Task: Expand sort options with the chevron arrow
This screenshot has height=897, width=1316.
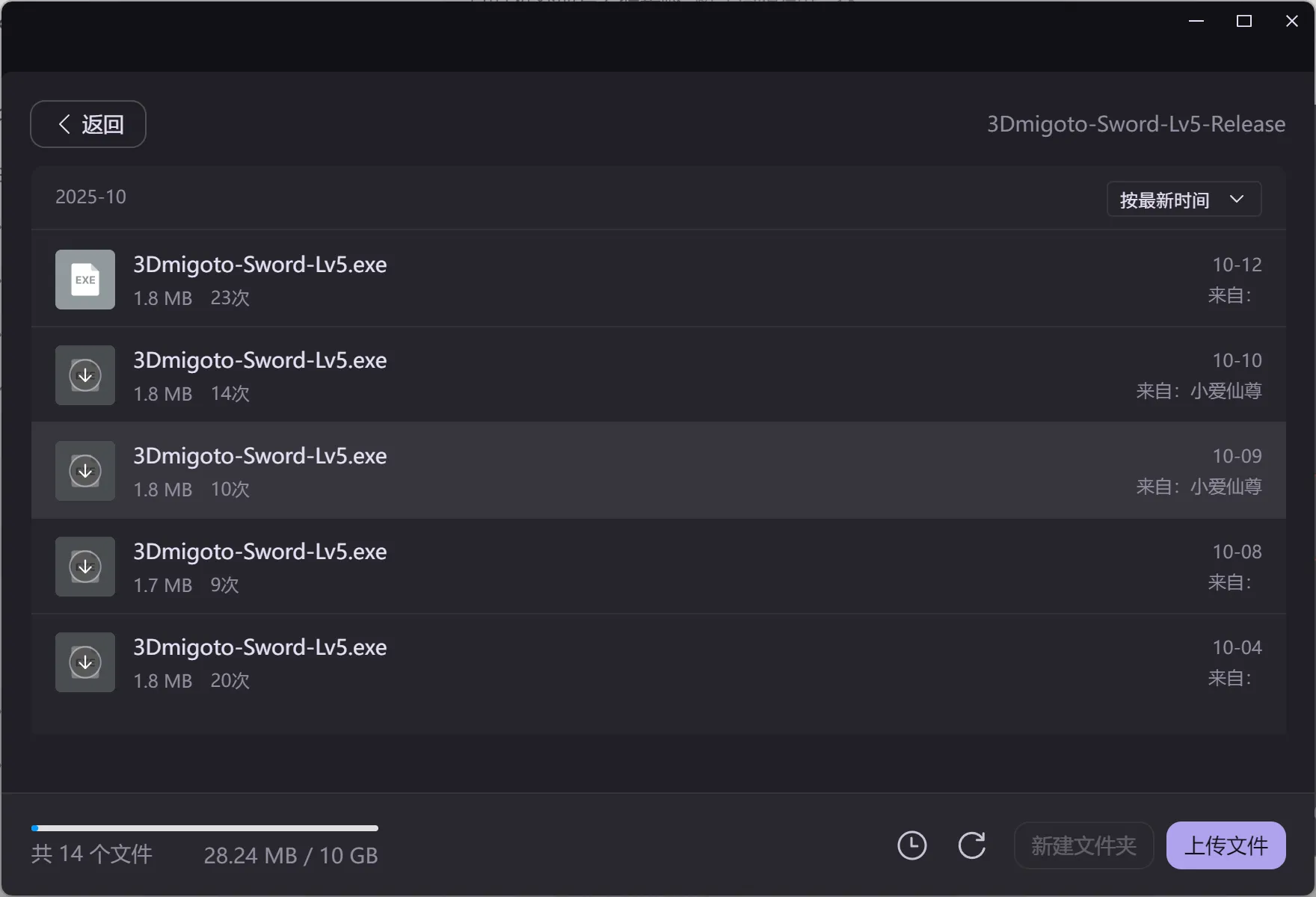Action: point(1237,200)
